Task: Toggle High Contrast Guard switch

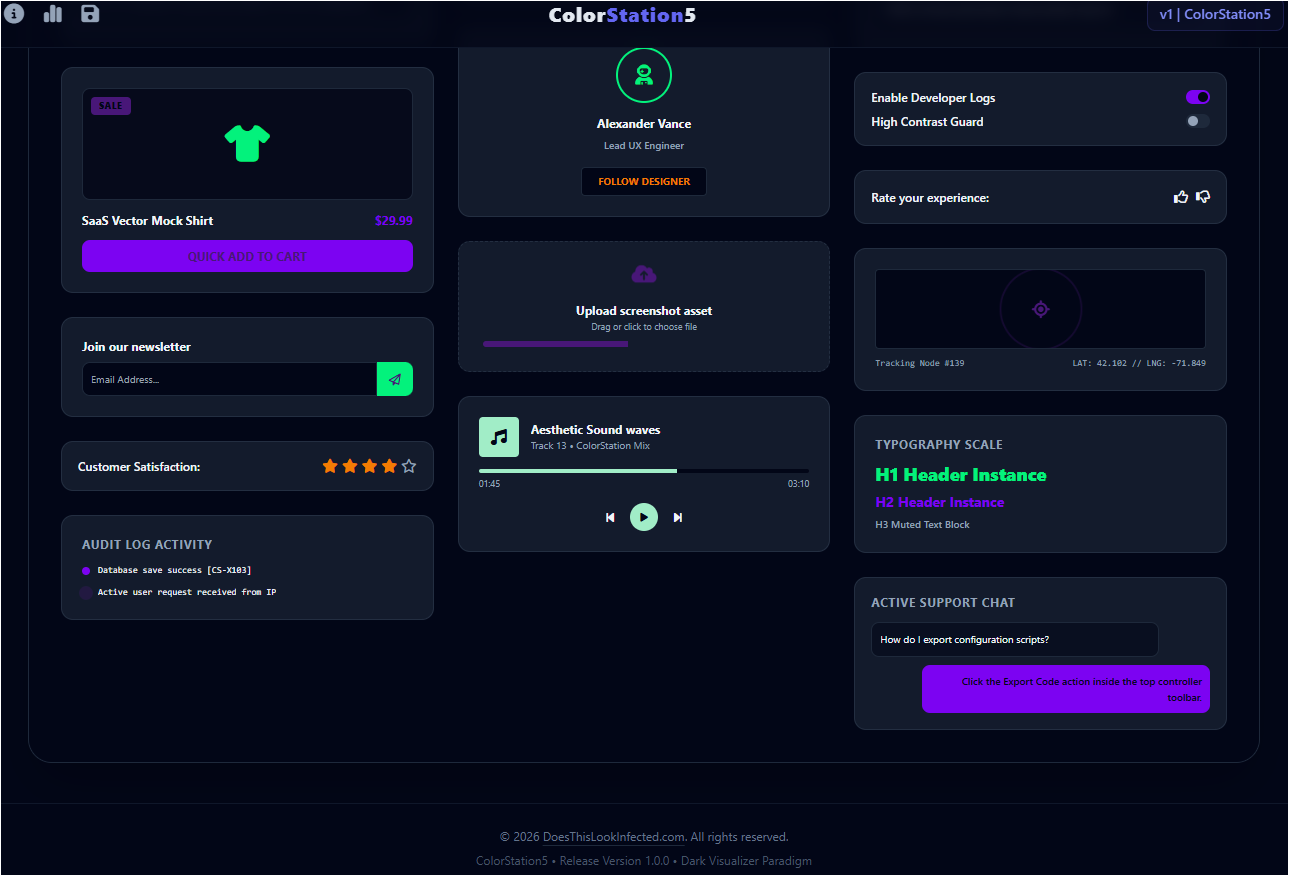Action: [1198, 121]
